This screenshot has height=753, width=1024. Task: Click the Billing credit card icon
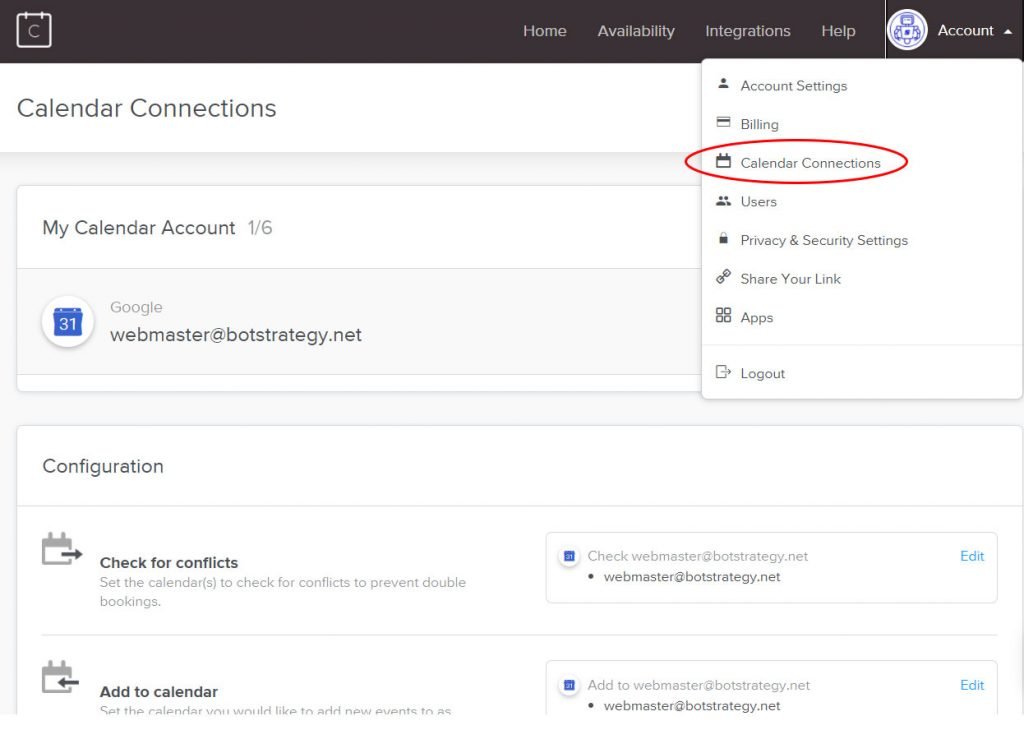click(723, 123)
